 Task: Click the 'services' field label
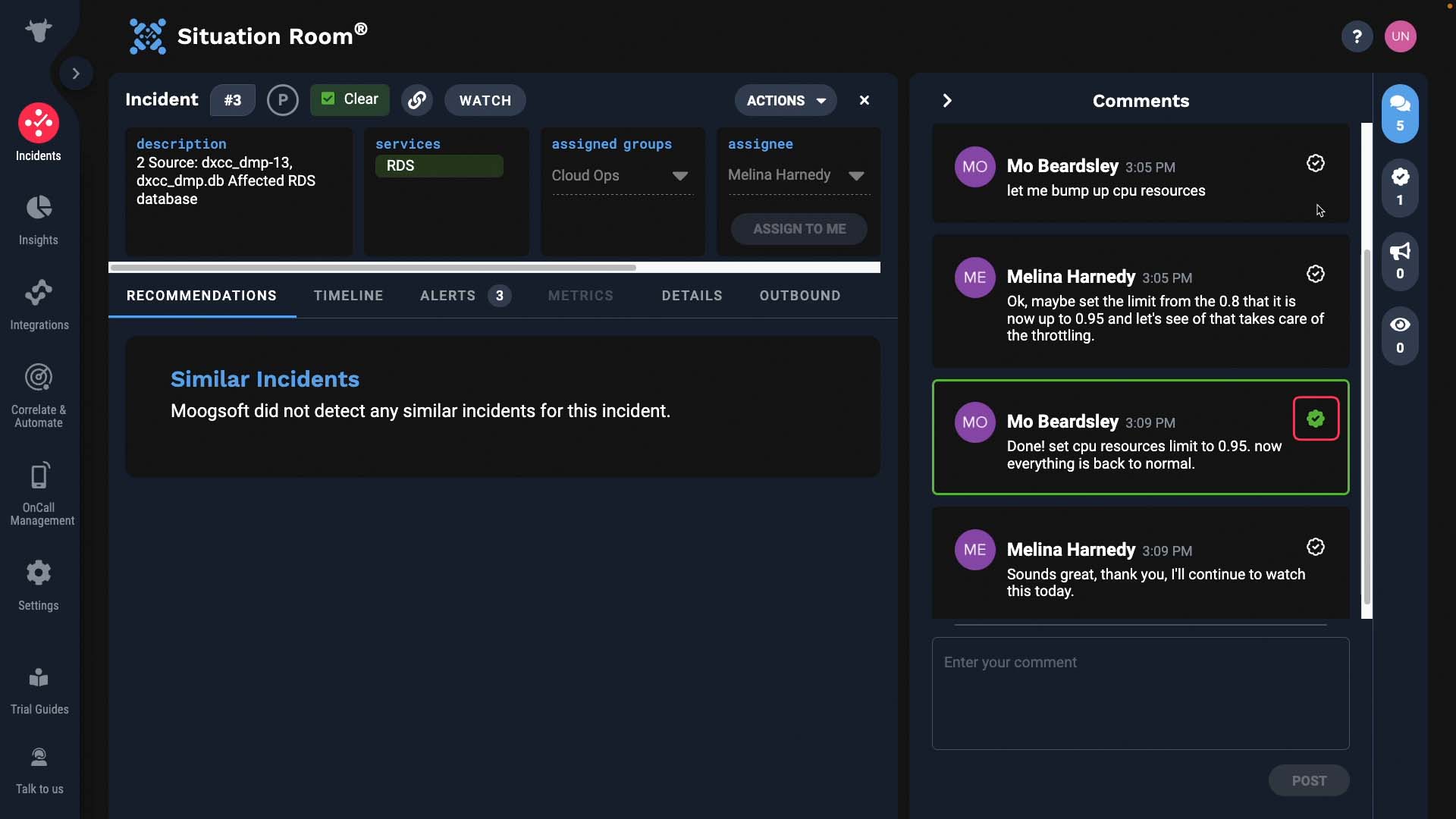pyautogui.click(x=408, y=144)
